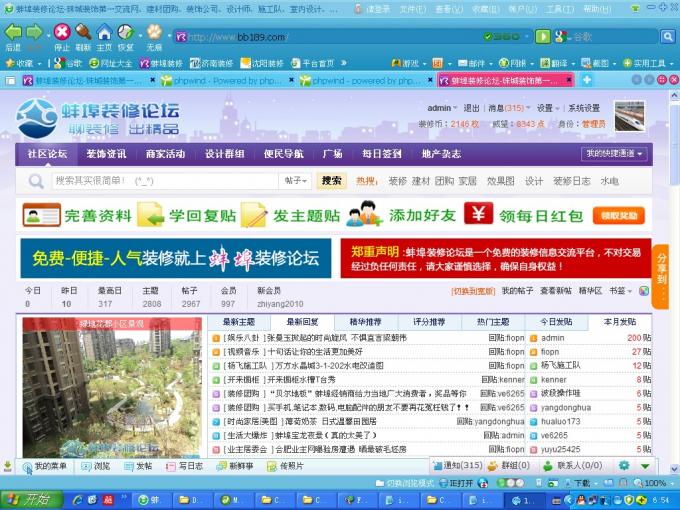The height and width of the screenshot is (510, 680).
Task: Go to browser home page icon
Action: click(x=104, y=32)
